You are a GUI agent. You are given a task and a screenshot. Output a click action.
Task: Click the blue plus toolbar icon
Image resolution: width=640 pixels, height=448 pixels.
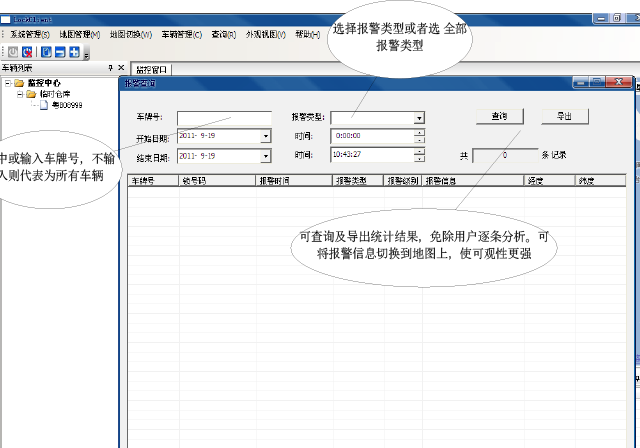(74, 52)
